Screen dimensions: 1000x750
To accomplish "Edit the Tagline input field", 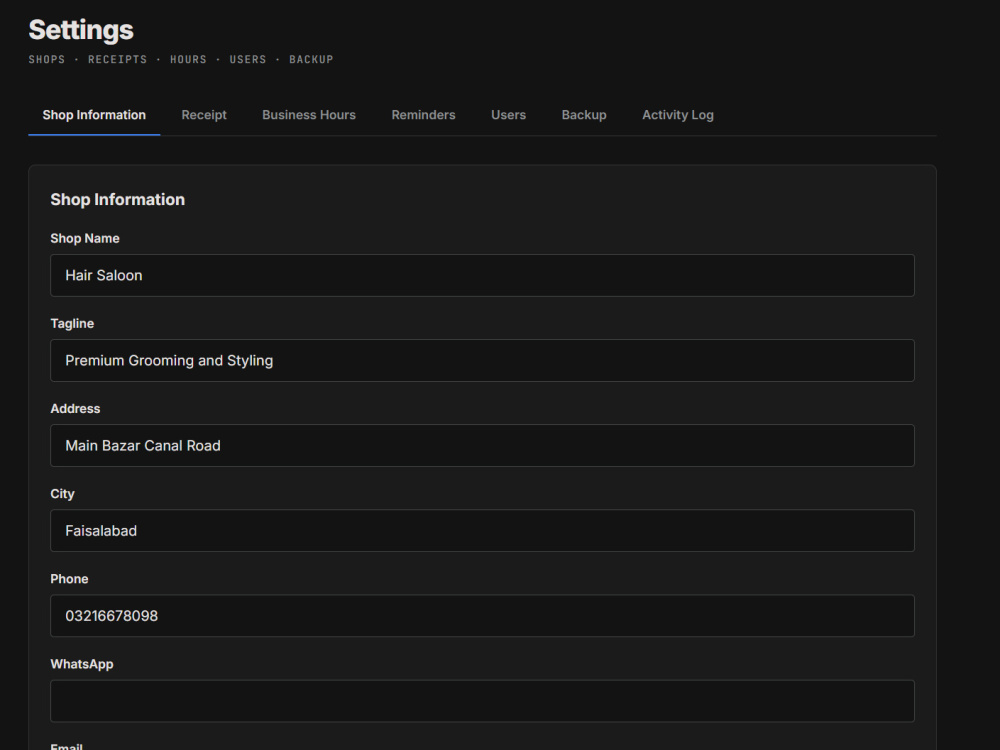I will pos(482,360).
